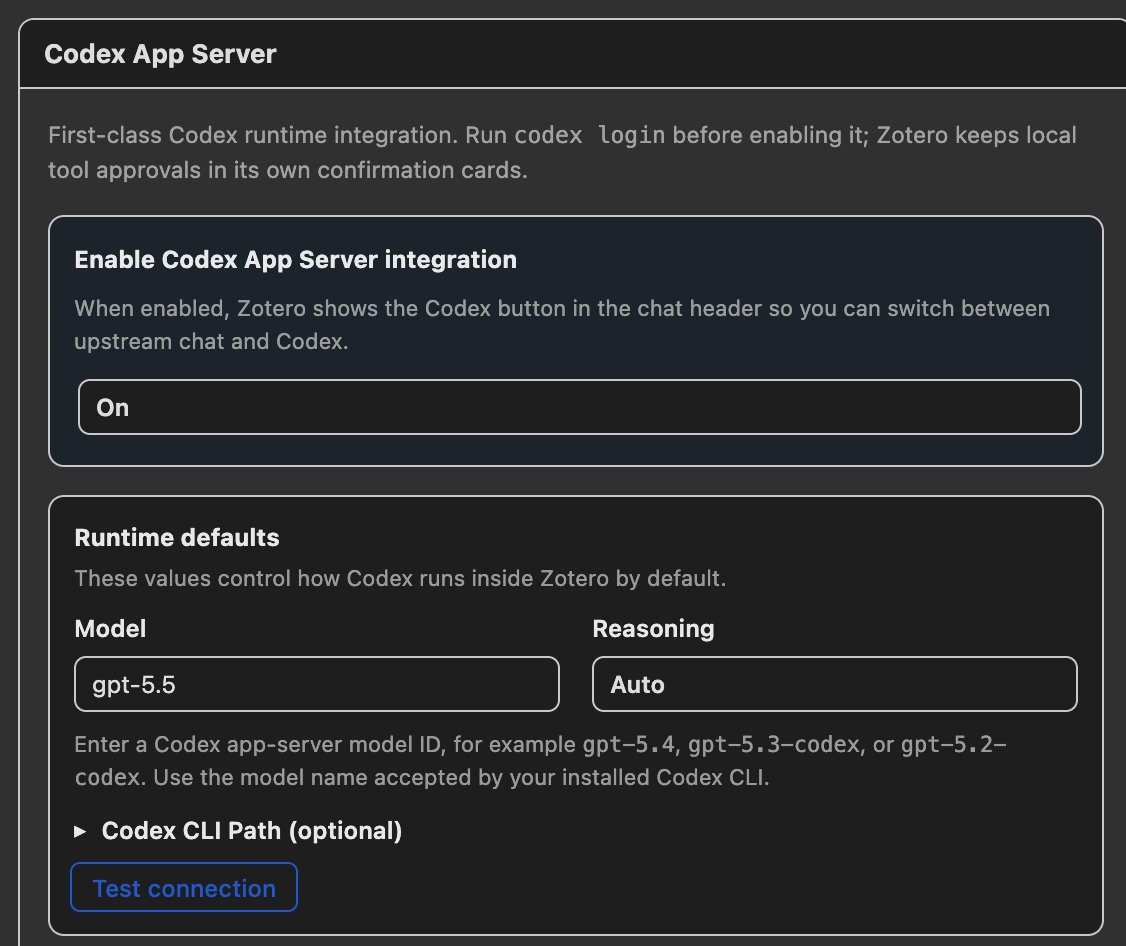Click the Reasoning label

(x=653, y=629)
